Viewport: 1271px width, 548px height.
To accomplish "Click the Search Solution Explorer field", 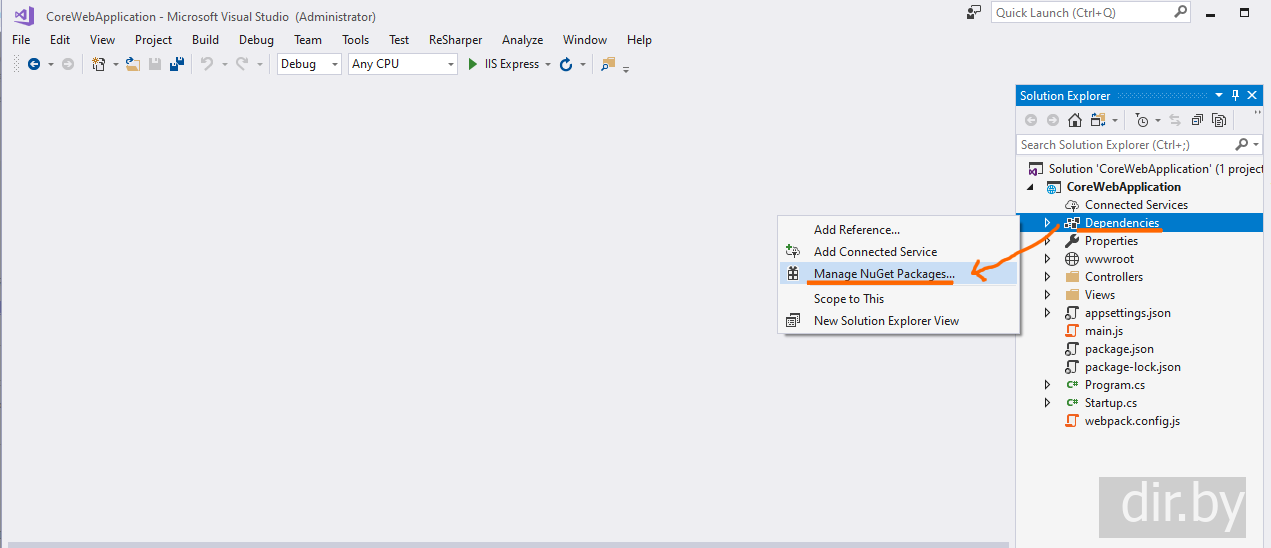I will coord(1126,145).
